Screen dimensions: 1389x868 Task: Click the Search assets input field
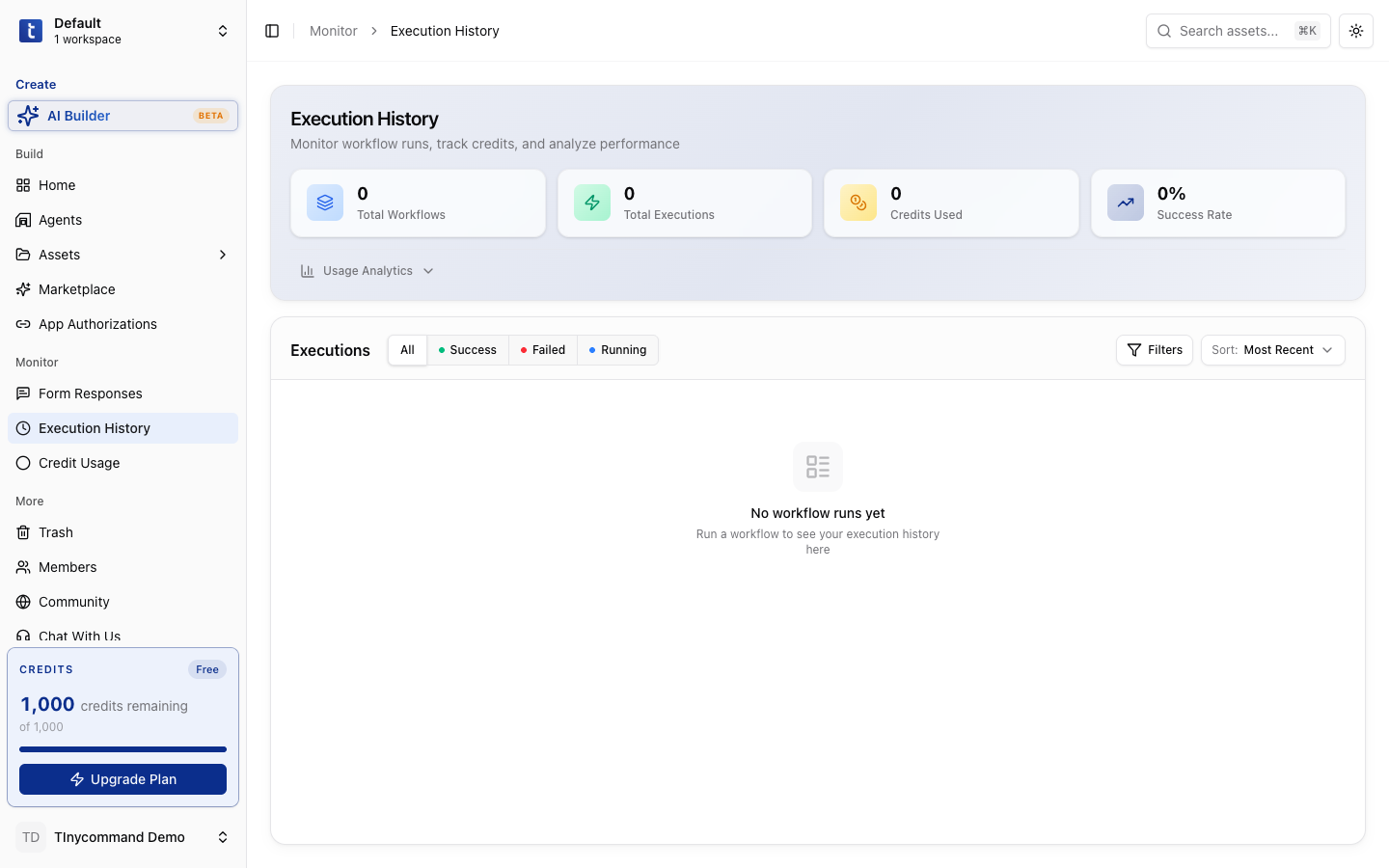pos(1238,31)
